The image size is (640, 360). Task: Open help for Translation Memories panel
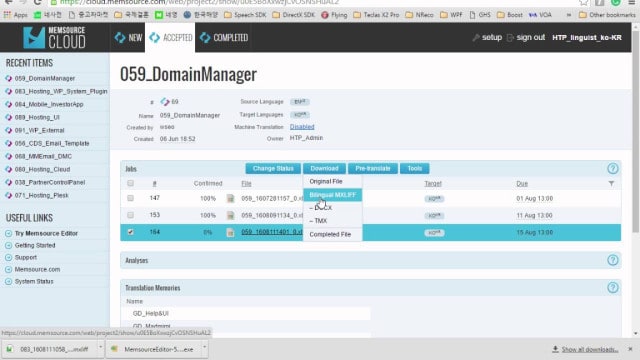[613, 288]
